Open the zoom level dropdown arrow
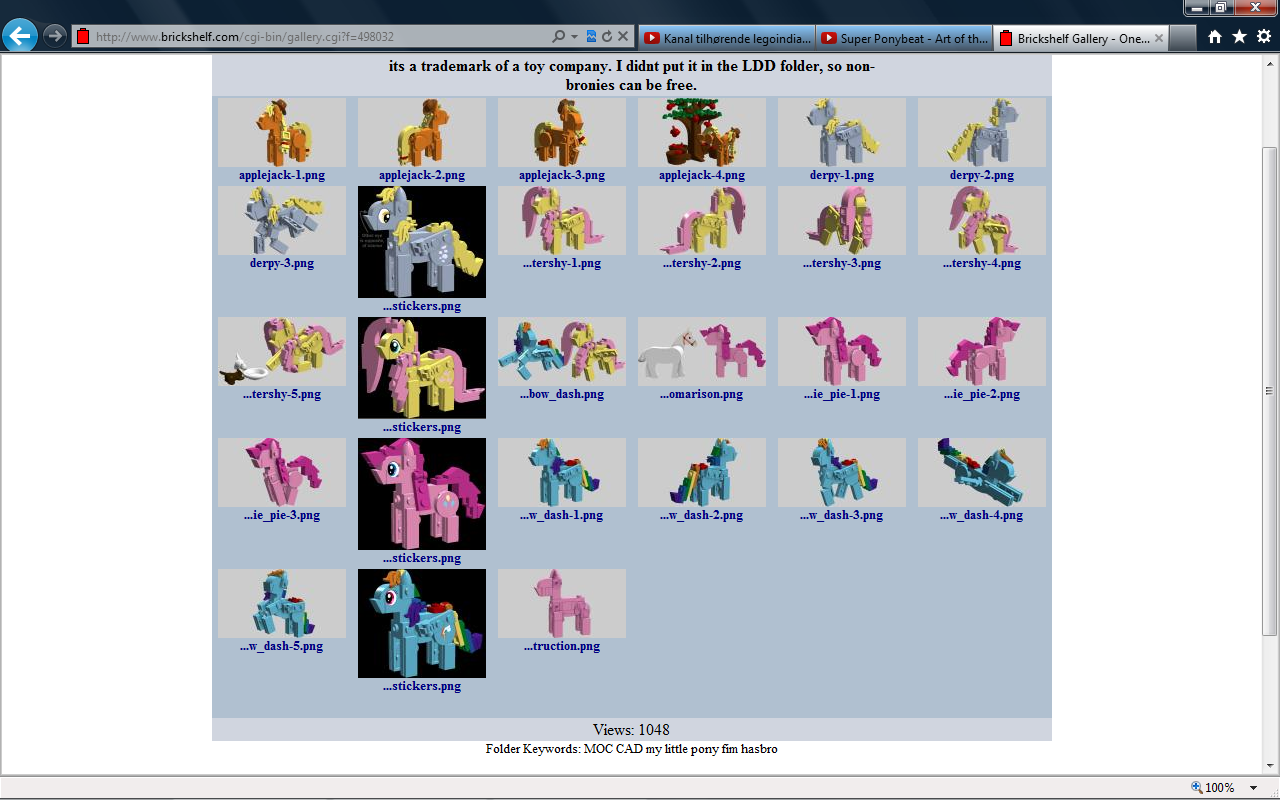The height and width of the screenshot is (800, 1280). pyautogui.click(x=1254, y=788)
